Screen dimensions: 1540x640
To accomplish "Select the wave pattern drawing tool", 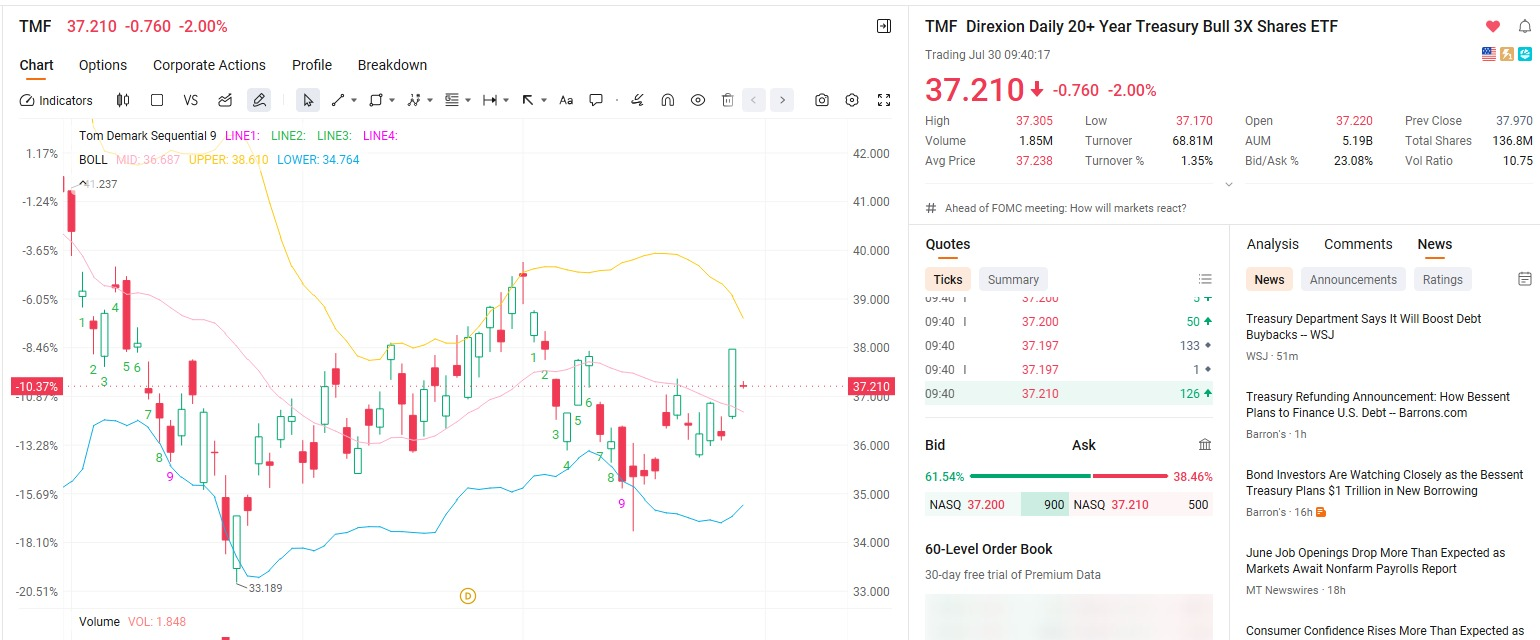I will tap(414, 100).
